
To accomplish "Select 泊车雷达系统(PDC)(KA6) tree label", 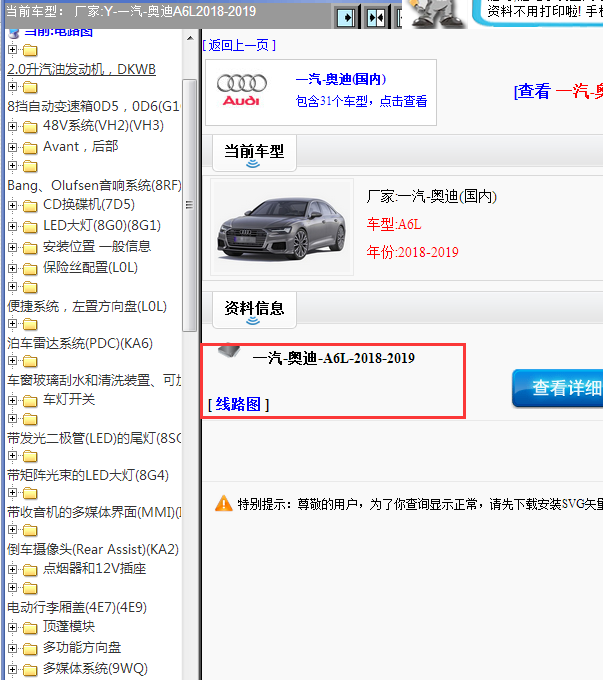I will [80, 343].
